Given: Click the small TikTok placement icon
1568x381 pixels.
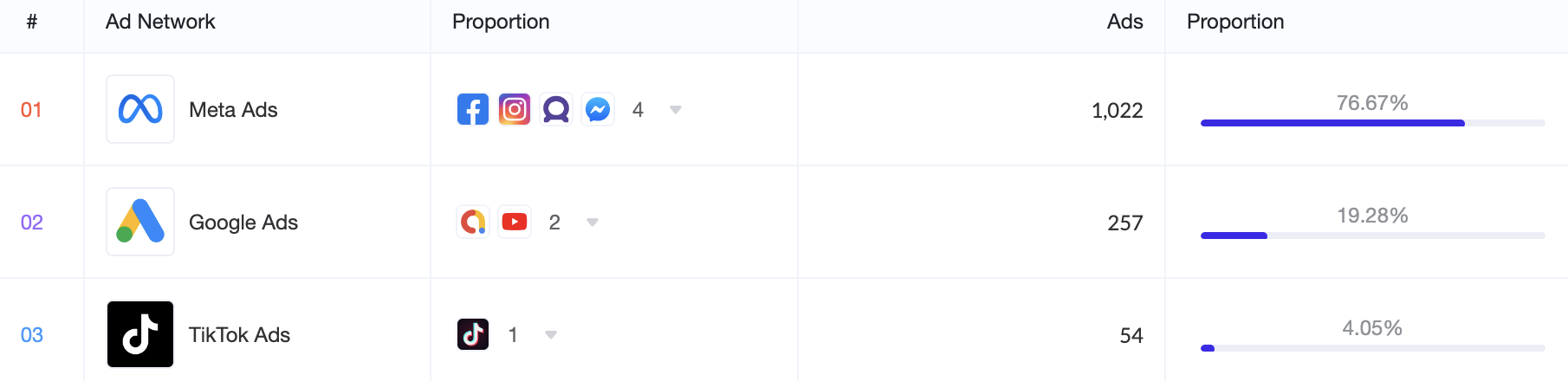Looking at the screenshot, I should point(473,334).
